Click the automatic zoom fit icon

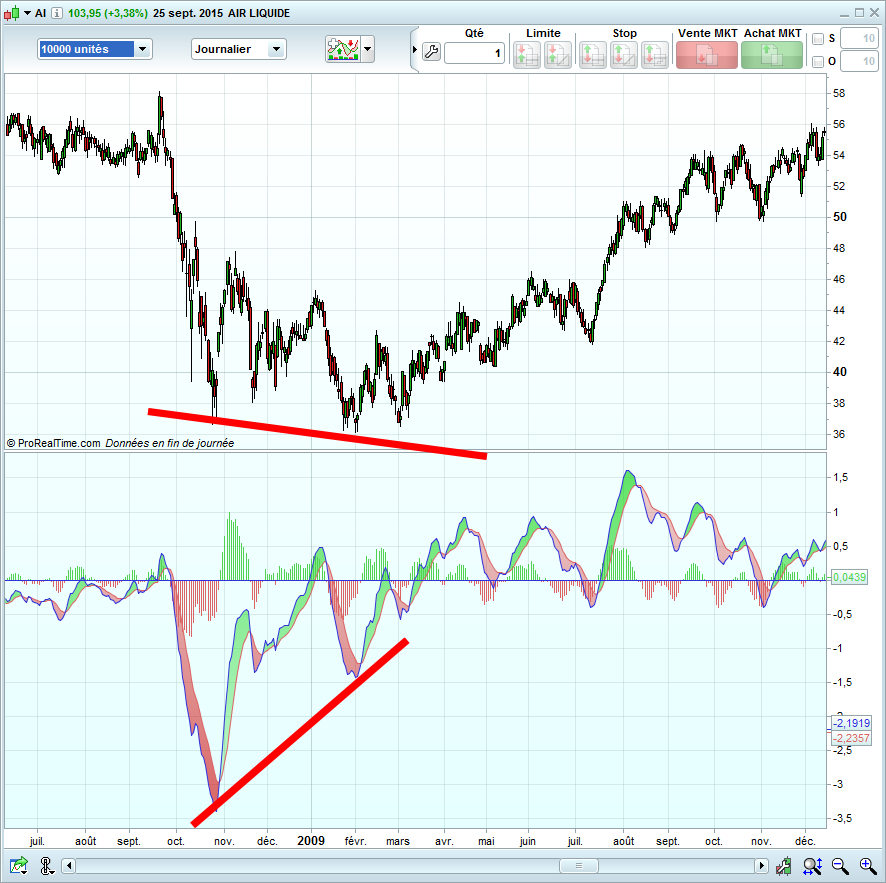[812, 866]
